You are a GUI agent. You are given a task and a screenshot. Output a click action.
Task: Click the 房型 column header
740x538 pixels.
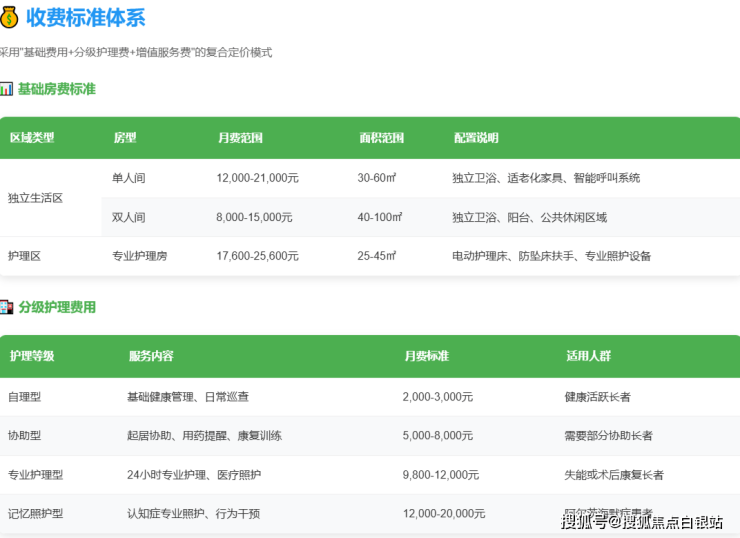pyautogui.click(x=124, y=138)
